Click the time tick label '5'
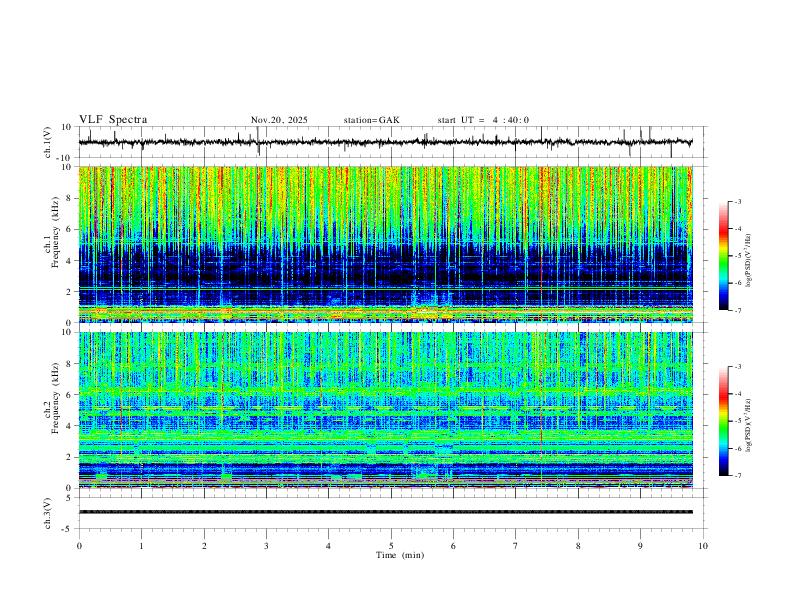Viewport: 792px width, 612px height. pos(391,546)
